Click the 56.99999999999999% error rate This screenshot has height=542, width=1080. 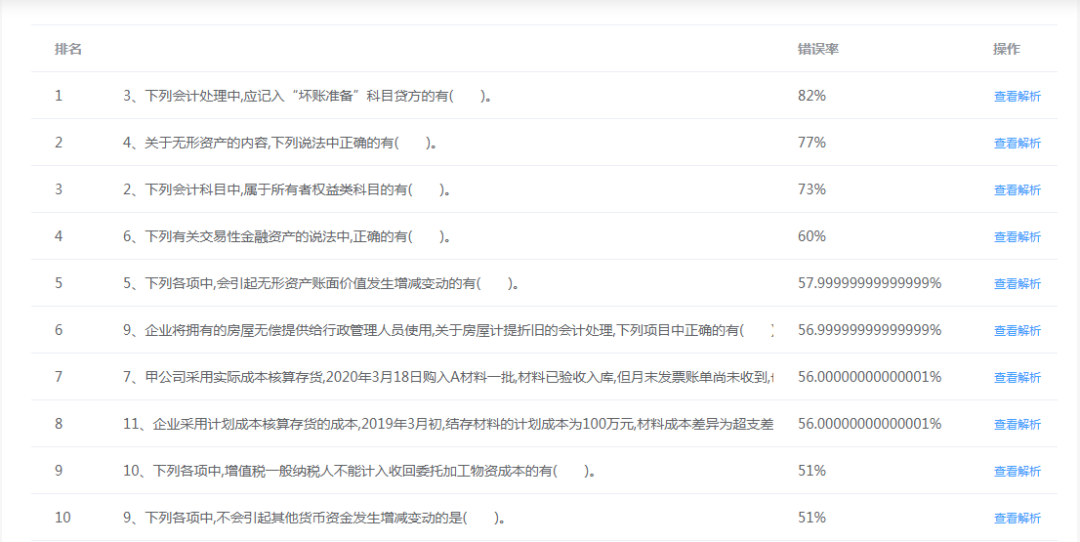(869, 331)
